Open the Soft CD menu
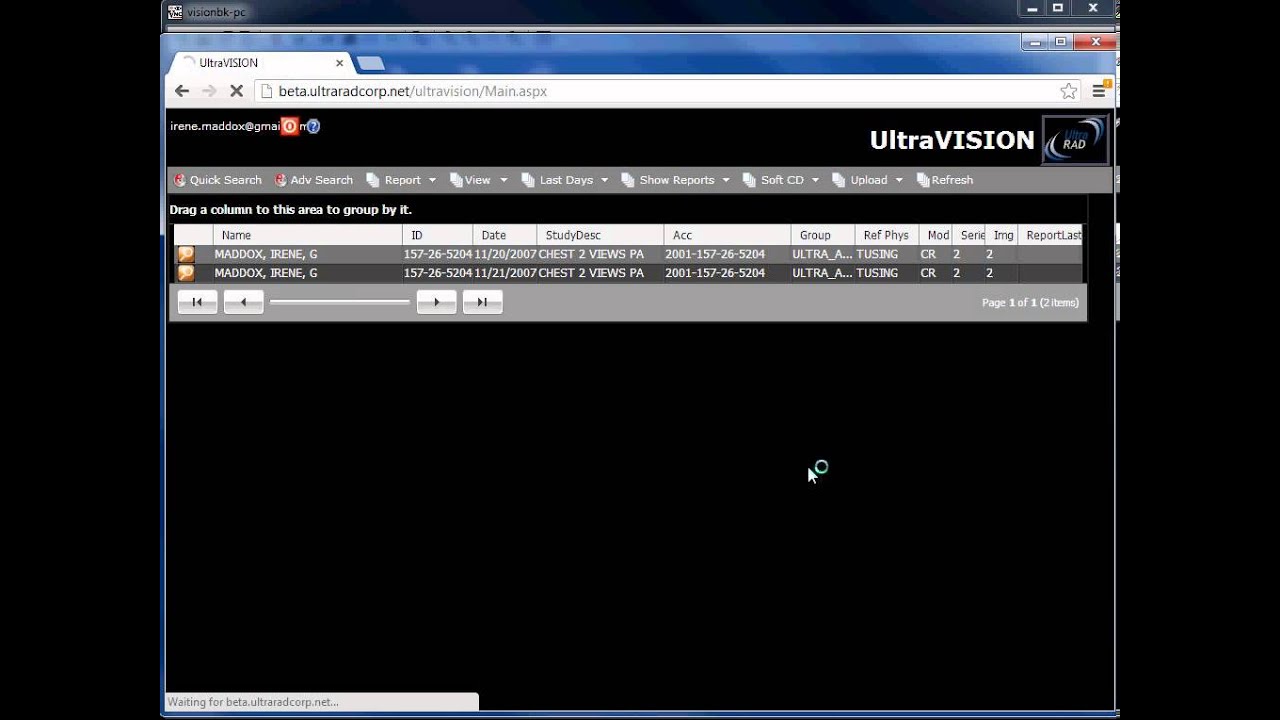 click(781, 180)
